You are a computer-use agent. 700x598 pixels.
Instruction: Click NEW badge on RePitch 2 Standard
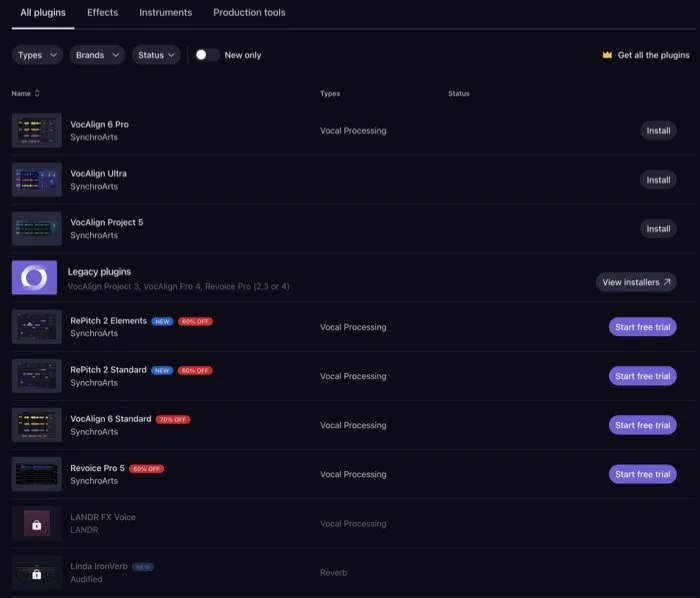pos(162,370)
